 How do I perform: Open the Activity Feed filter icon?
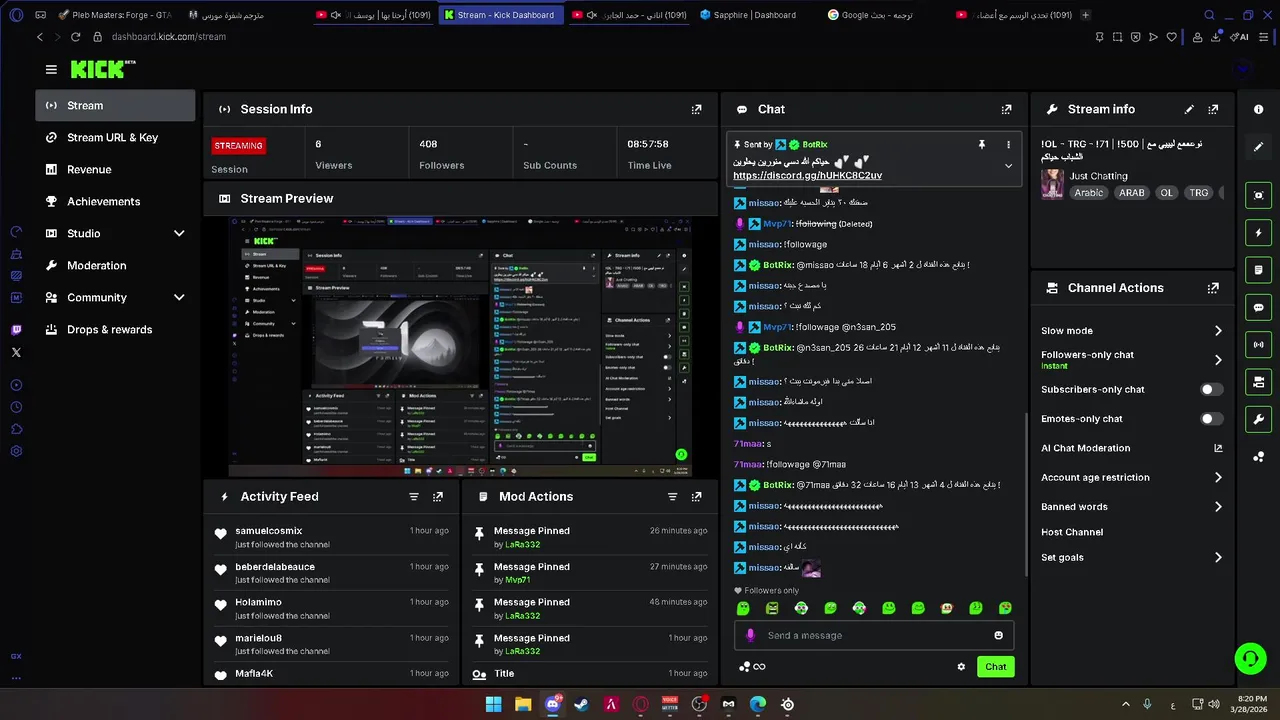(x=413, y=496)
